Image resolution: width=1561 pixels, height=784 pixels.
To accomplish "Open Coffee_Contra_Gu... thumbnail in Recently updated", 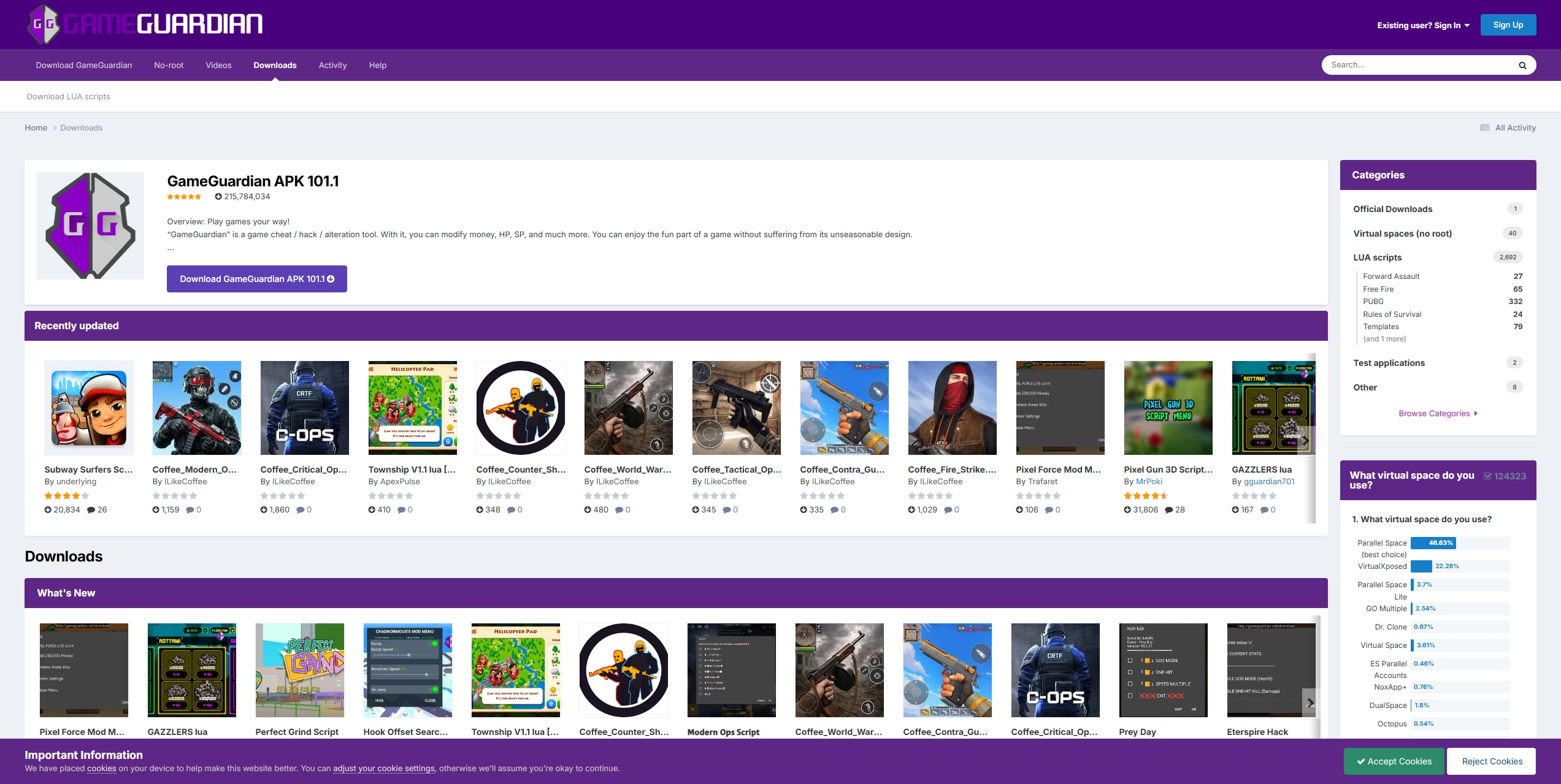I will [x=845, y=408].
